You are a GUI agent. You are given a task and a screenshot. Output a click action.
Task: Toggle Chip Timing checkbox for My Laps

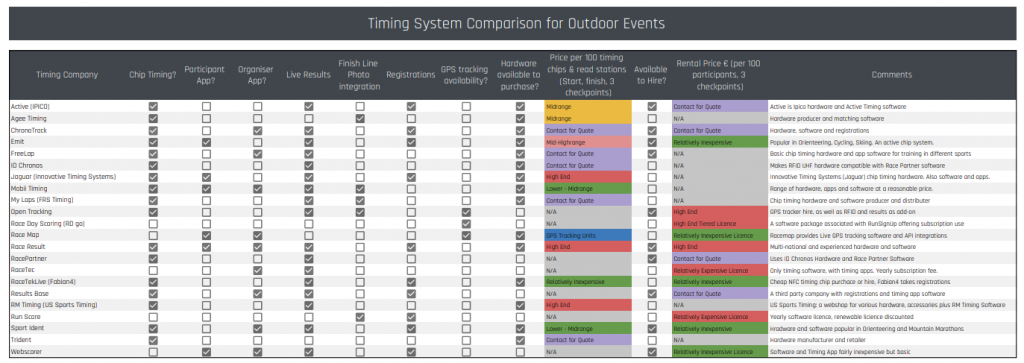pyautogui.click(x=153, y=200)
